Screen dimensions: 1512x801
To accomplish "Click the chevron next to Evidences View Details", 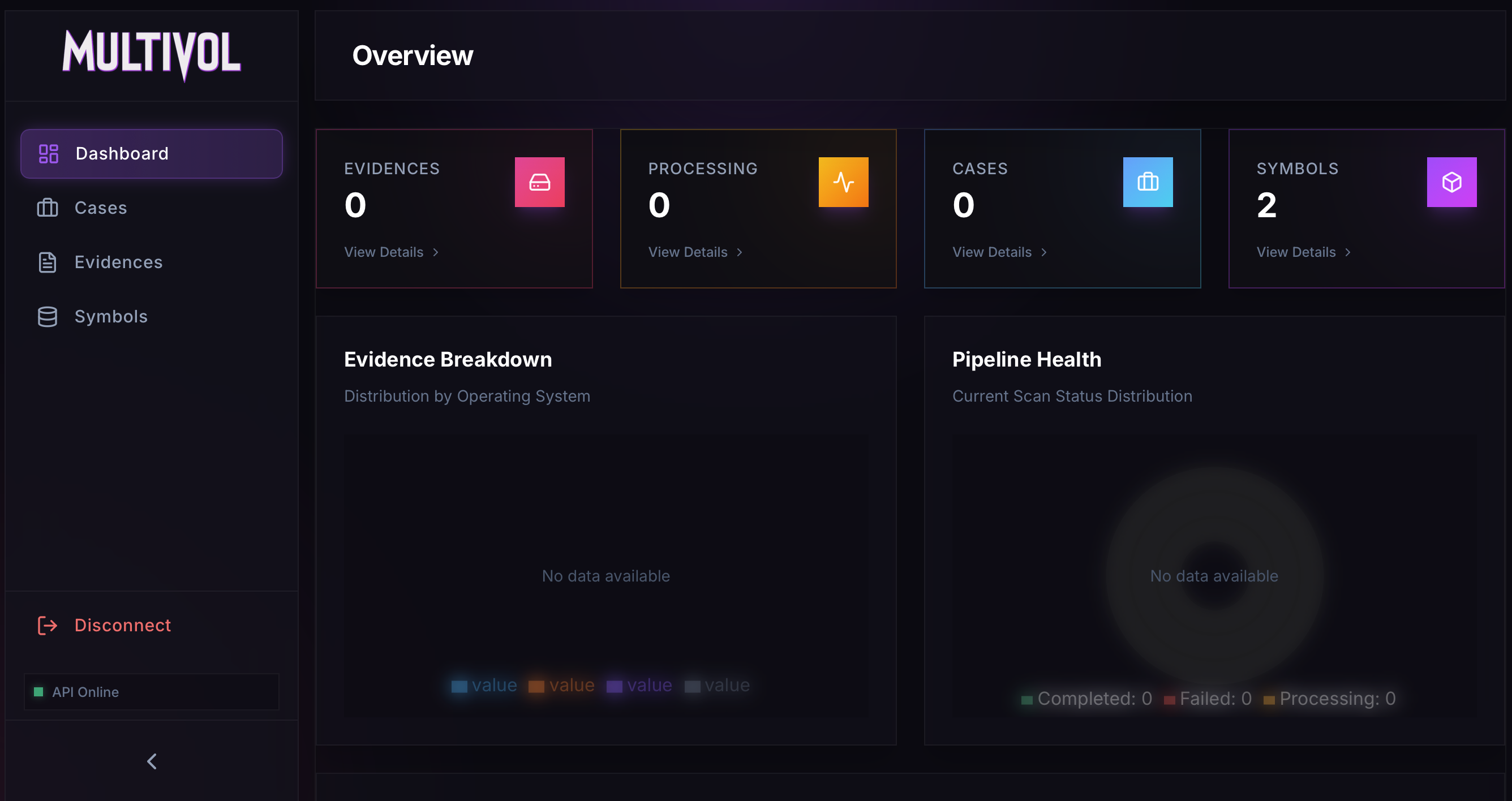I will pyautogui.click(x=436, y=252).
